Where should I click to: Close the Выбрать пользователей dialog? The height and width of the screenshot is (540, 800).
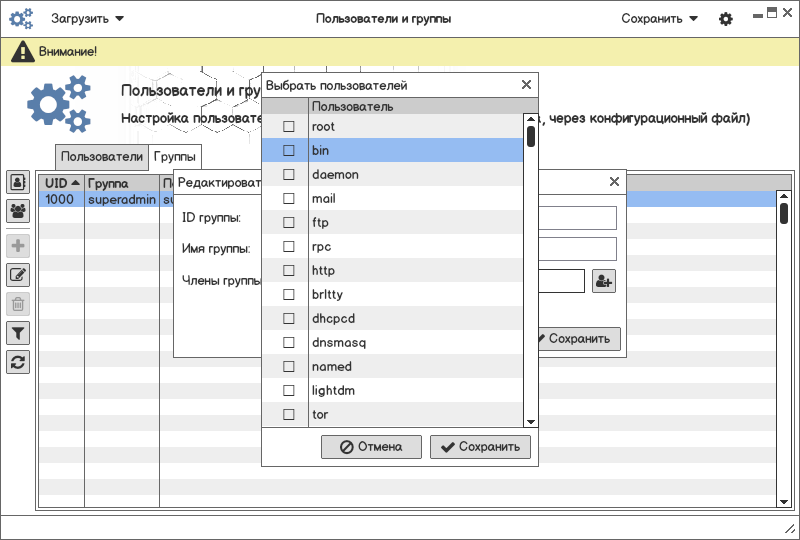[x=526, y=86]
